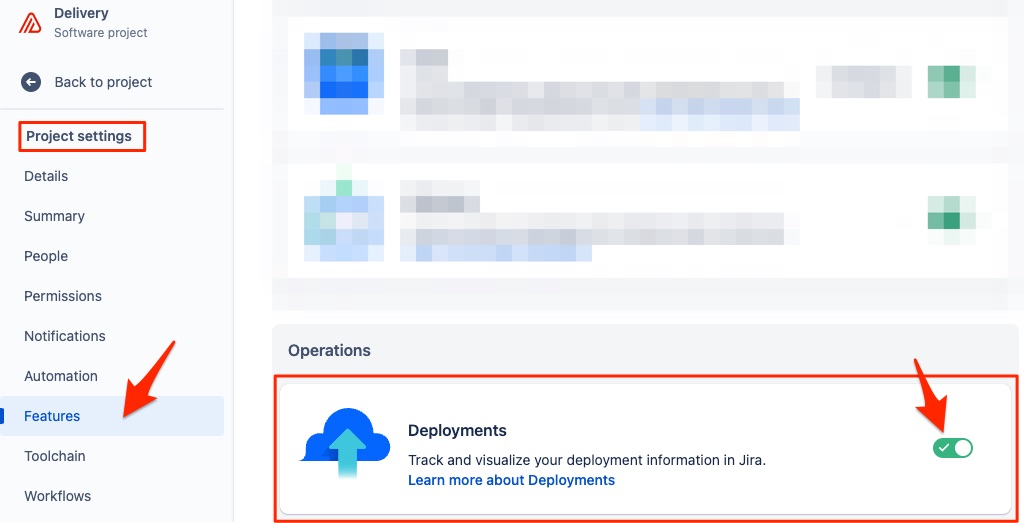This screenshot has height=523, width=1024.
Task: Open the Learn more about Deployments link
Action: point(511,480)
